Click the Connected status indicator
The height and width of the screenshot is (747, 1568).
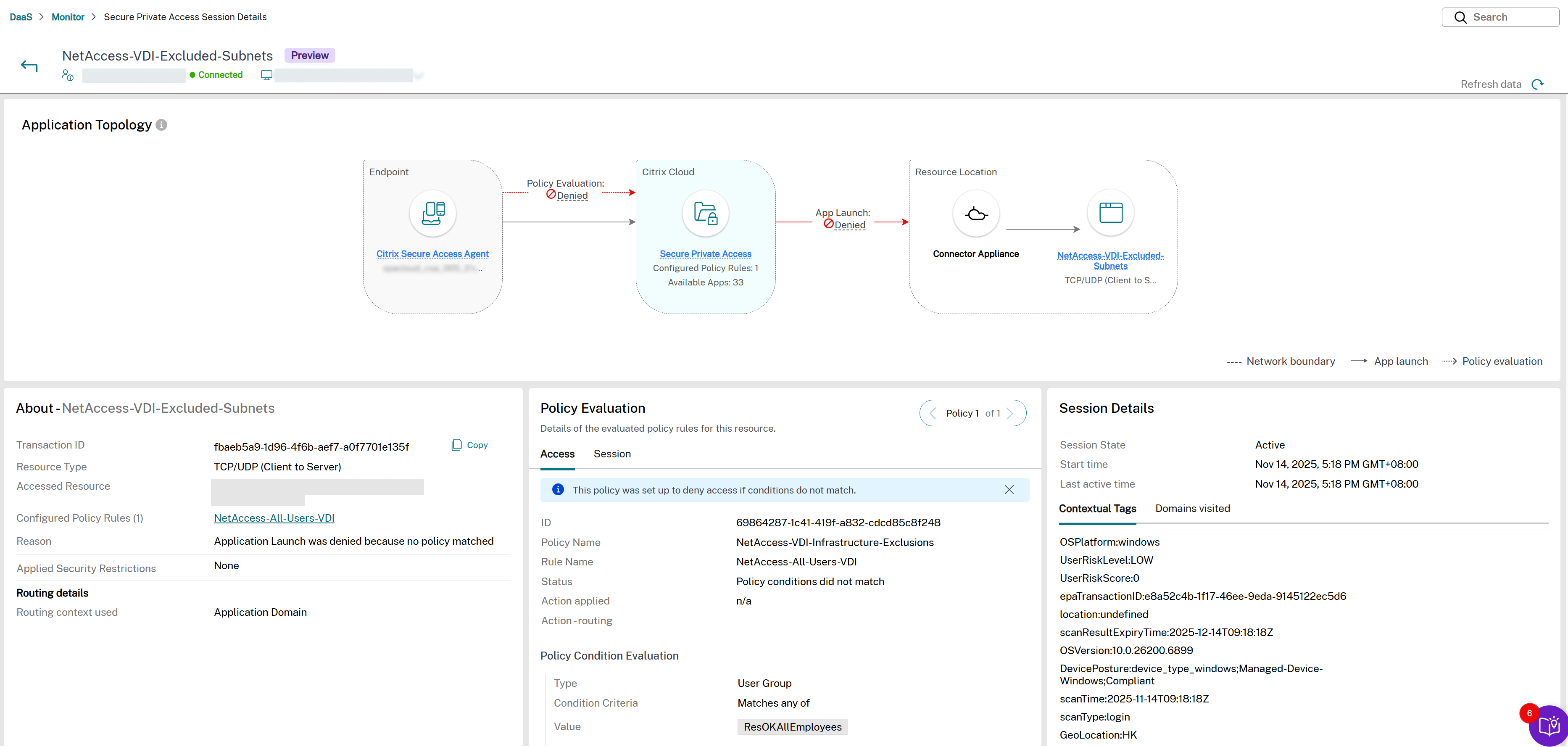[216, 75]
